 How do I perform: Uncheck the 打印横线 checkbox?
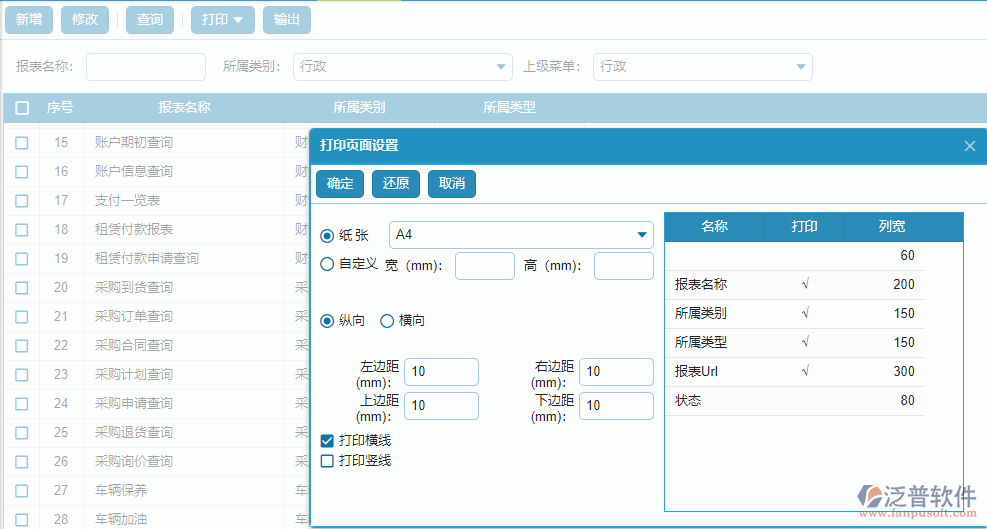tap(327, 441)
